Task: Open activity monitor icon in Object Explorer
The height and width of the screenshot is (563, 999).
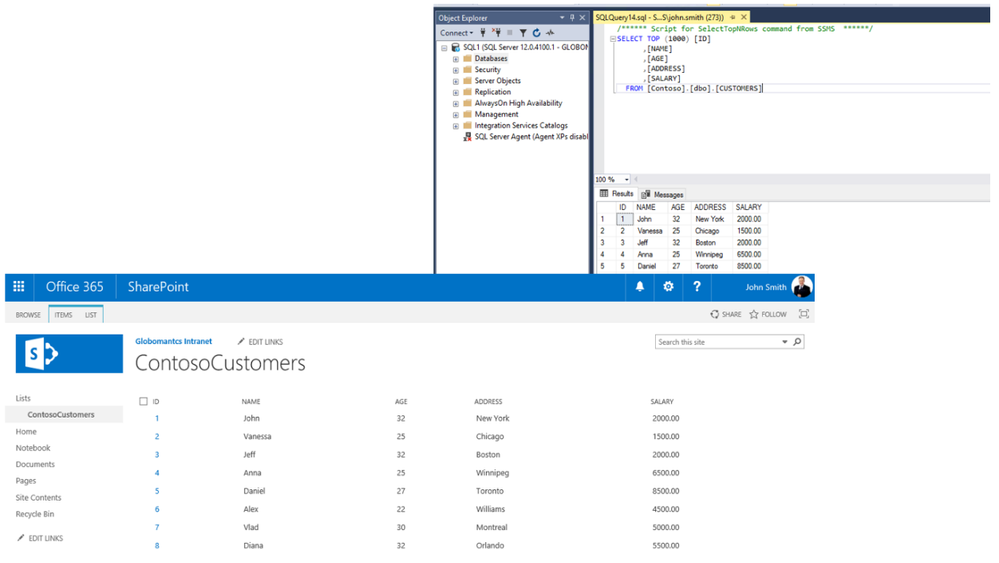Action: point(550,32)
